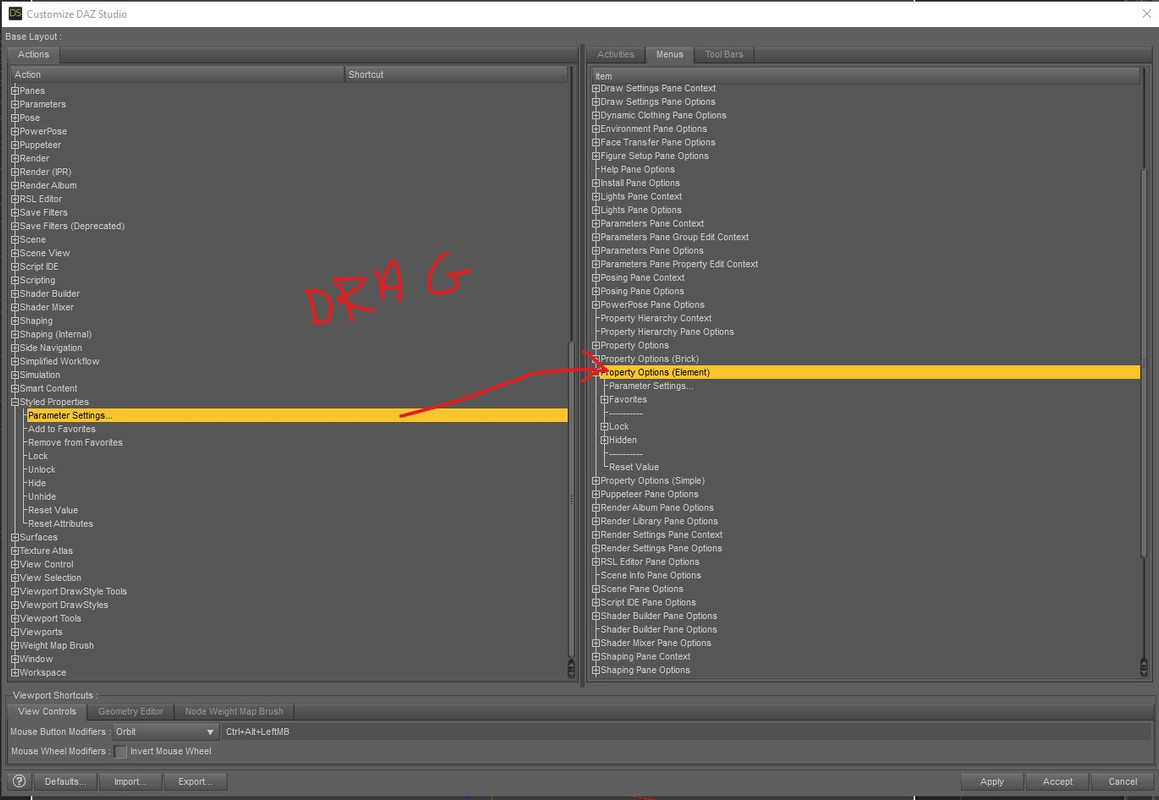Expand Property Options (Simple) menu
This screenshot has height=800, width=1159.
coord(596,481)
